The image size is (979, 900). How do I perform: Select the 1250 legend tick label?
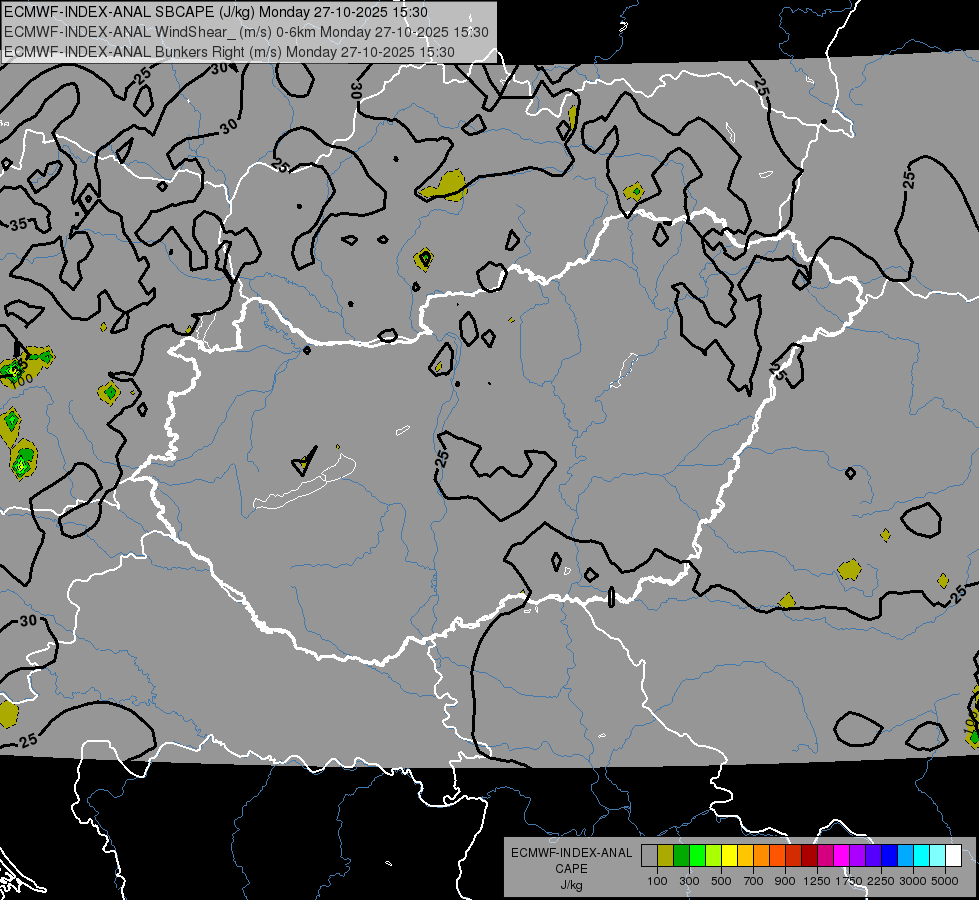click(817, 881)
